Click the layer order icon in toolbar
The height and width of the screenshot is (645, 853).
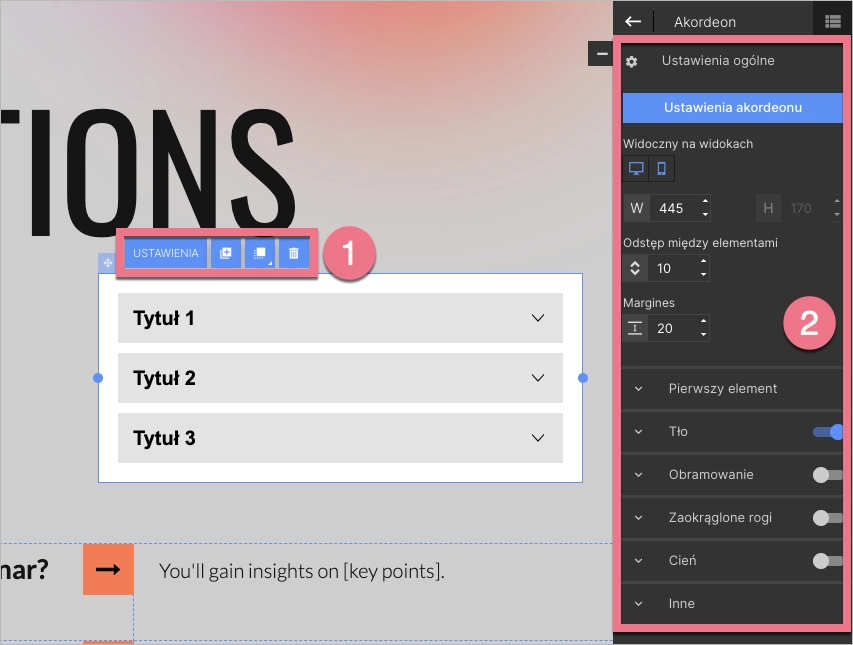click(260, 254)
